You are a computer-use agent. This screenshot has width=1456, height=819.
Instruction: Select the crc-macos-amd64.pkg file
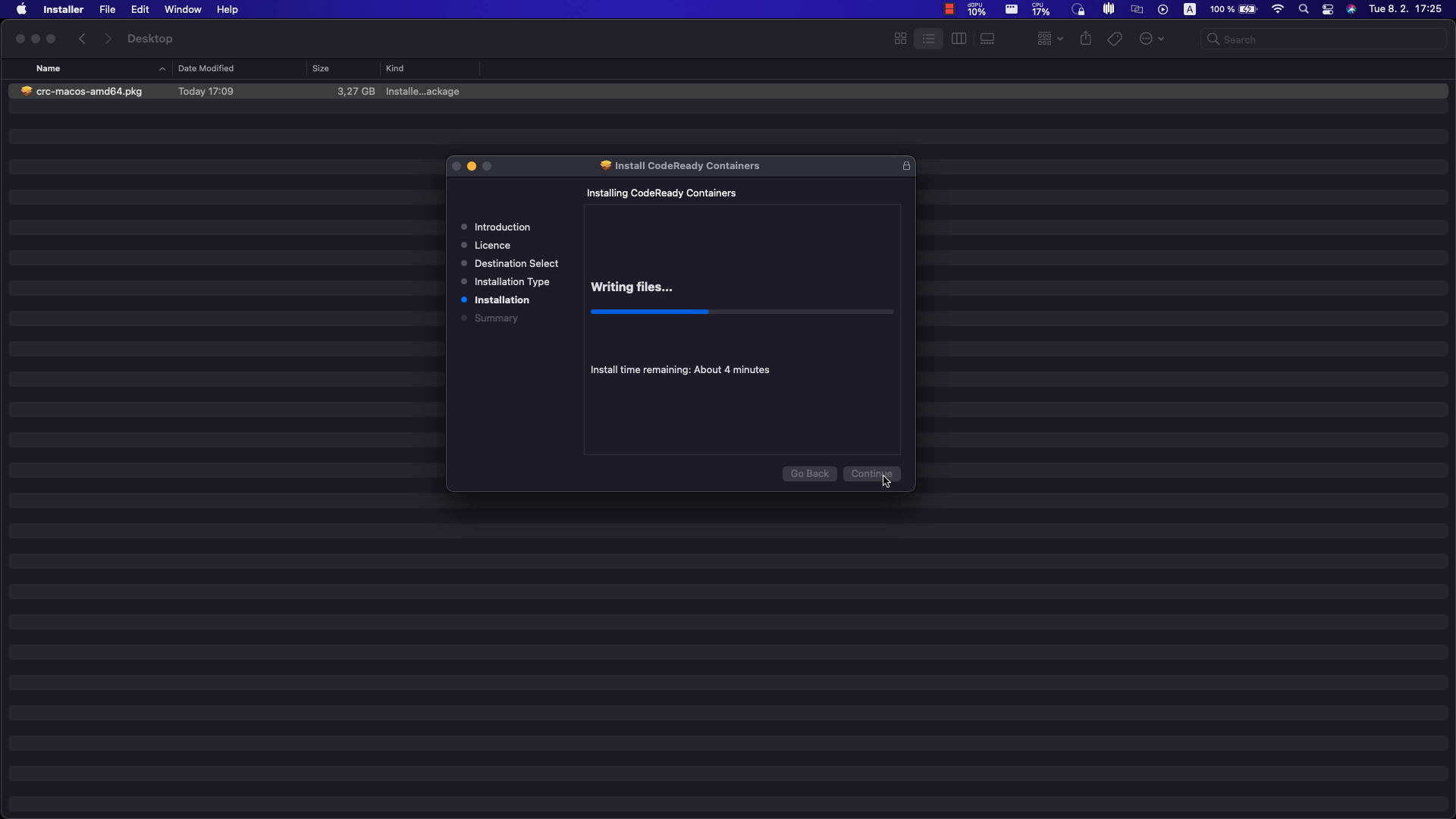(x=89, y=91)
